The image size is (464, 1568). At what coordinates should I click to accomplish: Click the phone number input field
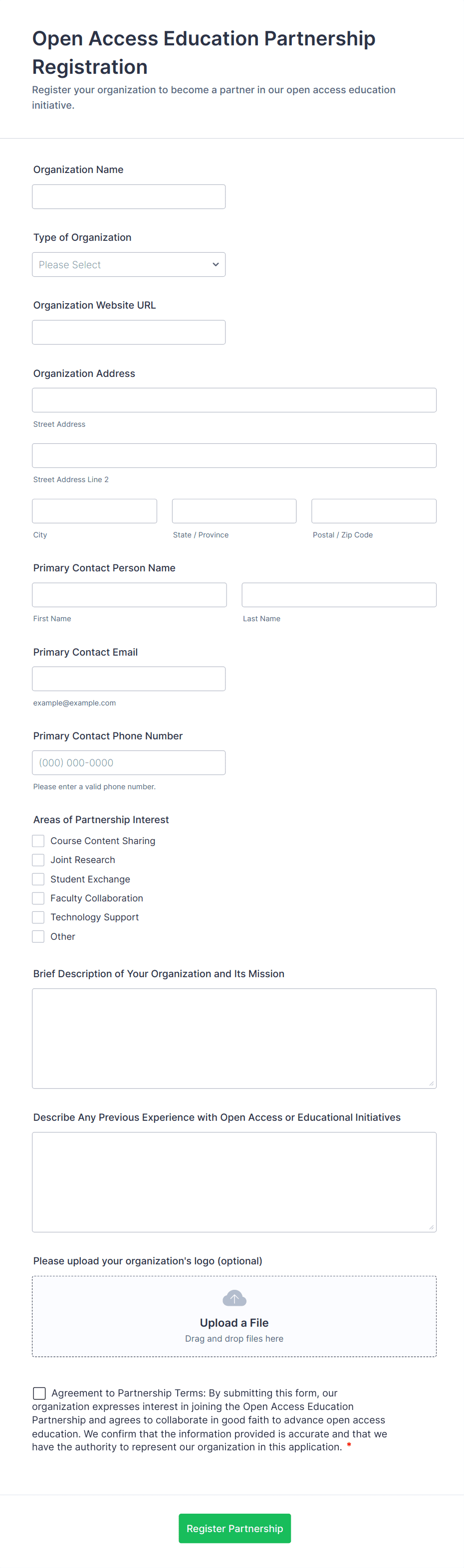(x=129, y=763)
